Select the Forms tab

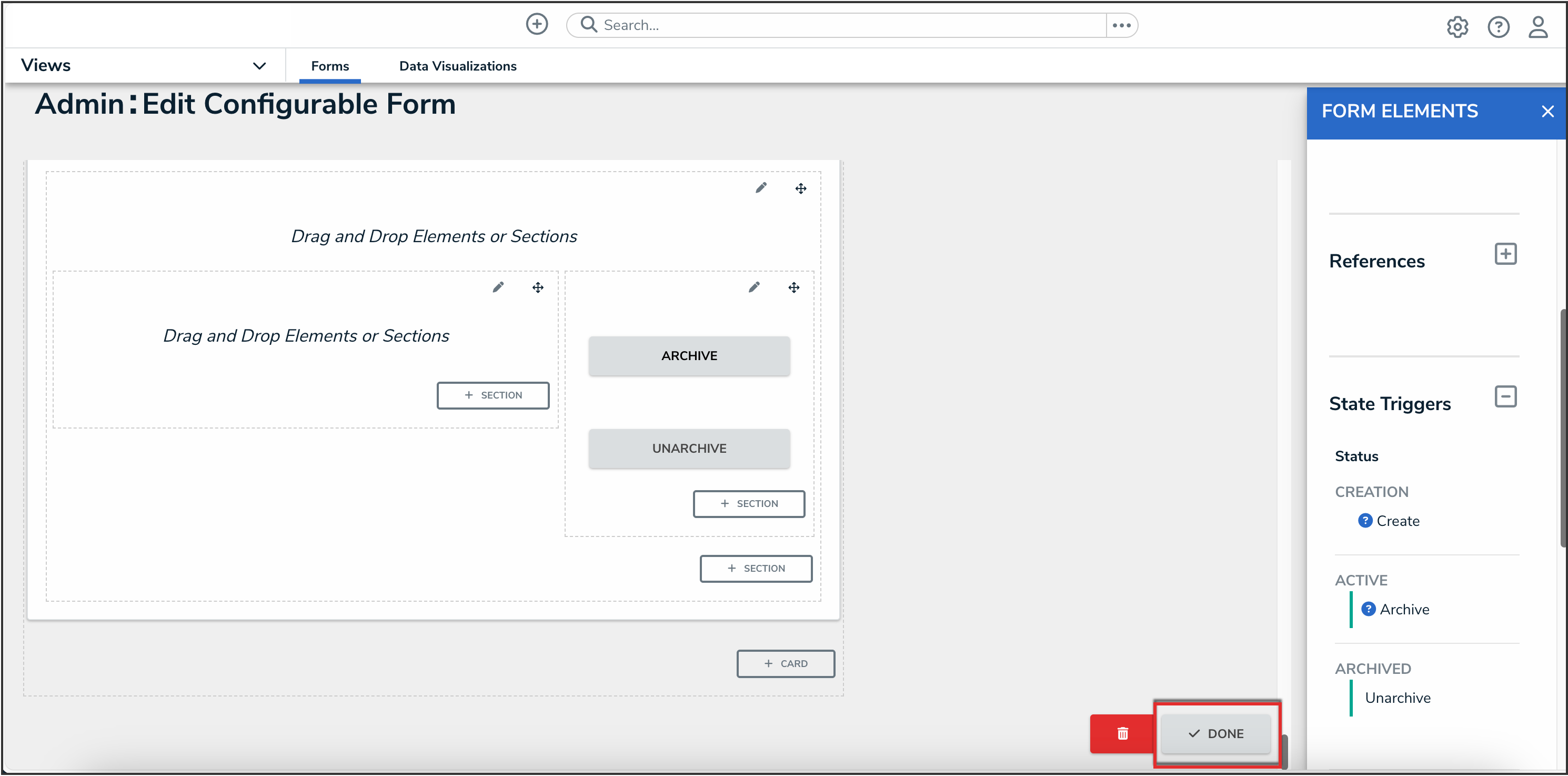click(x=329, y=66)
